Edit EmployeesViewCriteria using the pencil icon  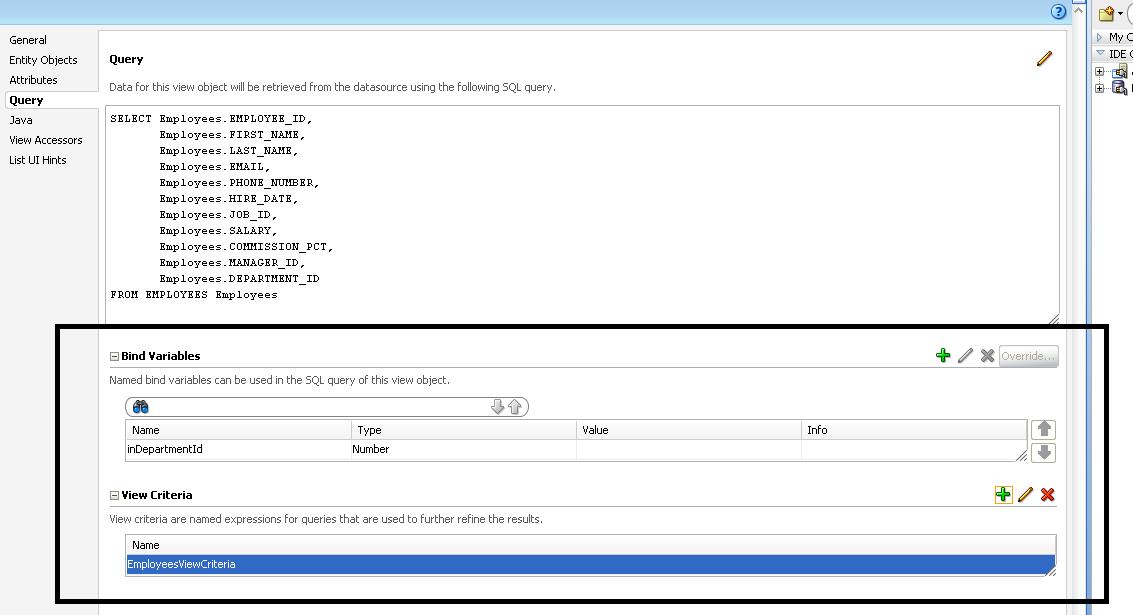1023,494
